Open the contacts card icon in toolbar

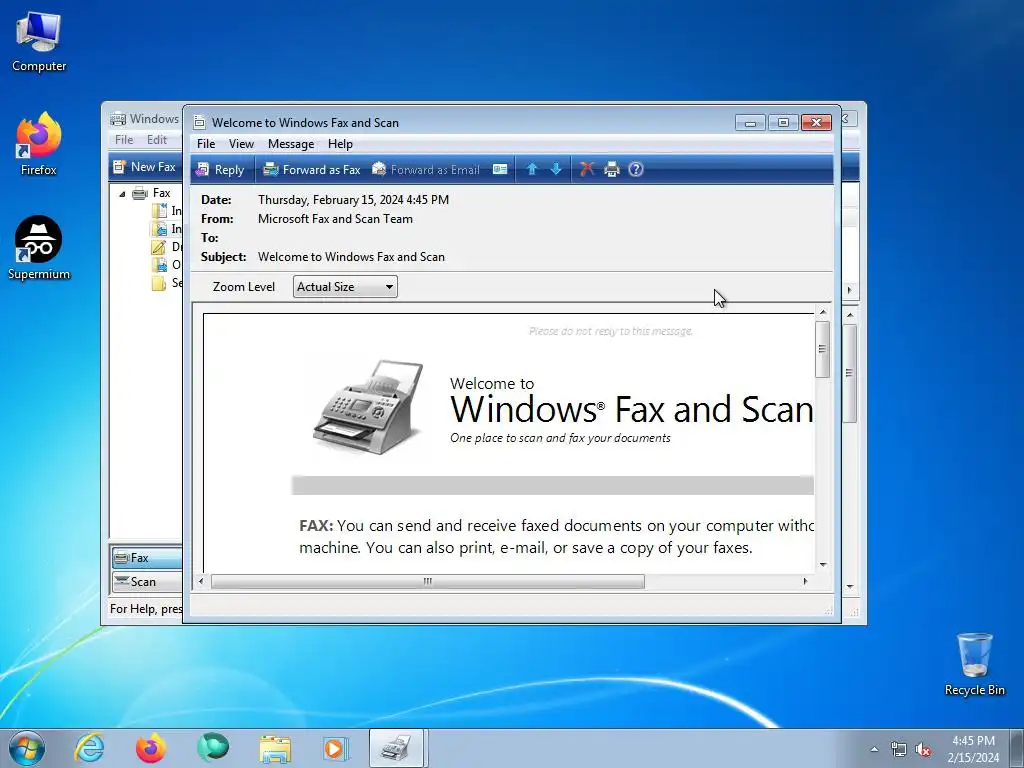coord(500,170)
